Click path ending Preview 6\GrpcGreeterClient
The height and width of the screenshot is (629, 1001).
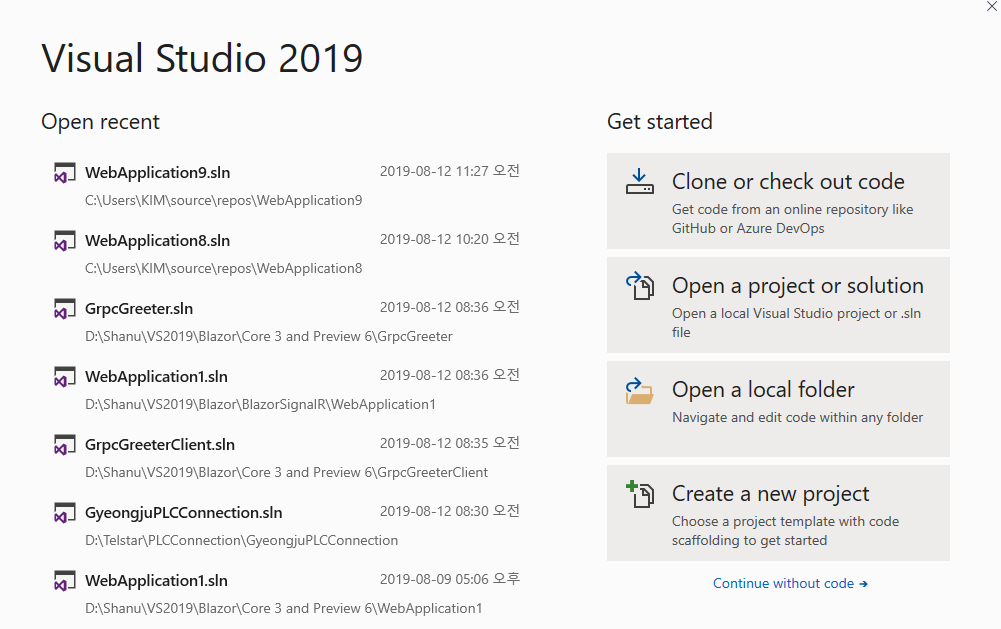coord(287,473)
